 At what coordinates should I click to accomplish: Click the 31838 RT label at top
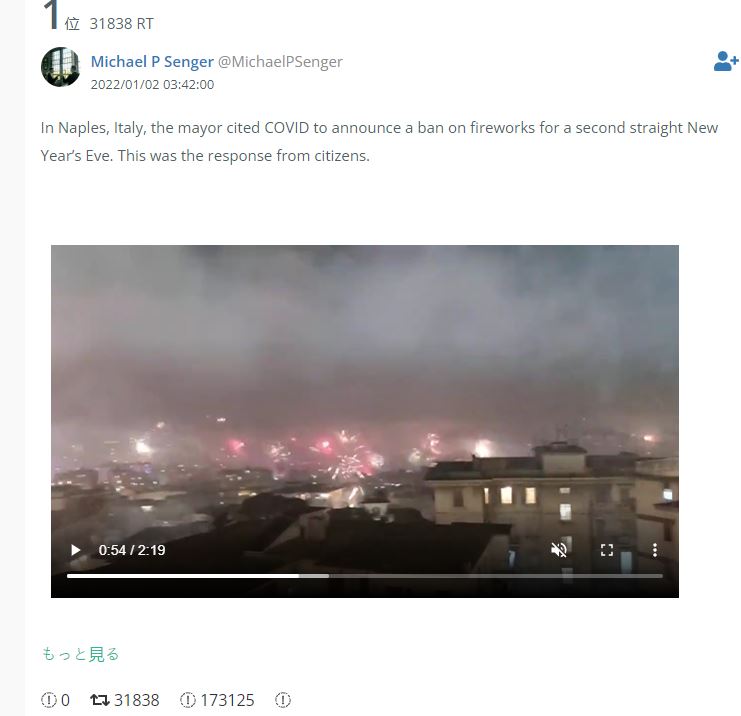click(121, 24)
